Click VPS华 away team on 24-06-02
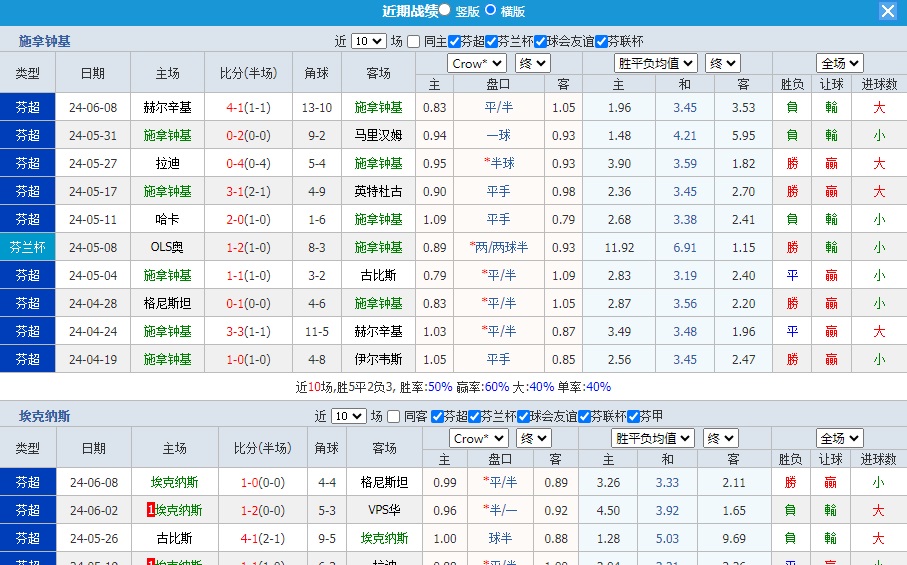Screen dimensions: 907x565 tap(384, 510)
